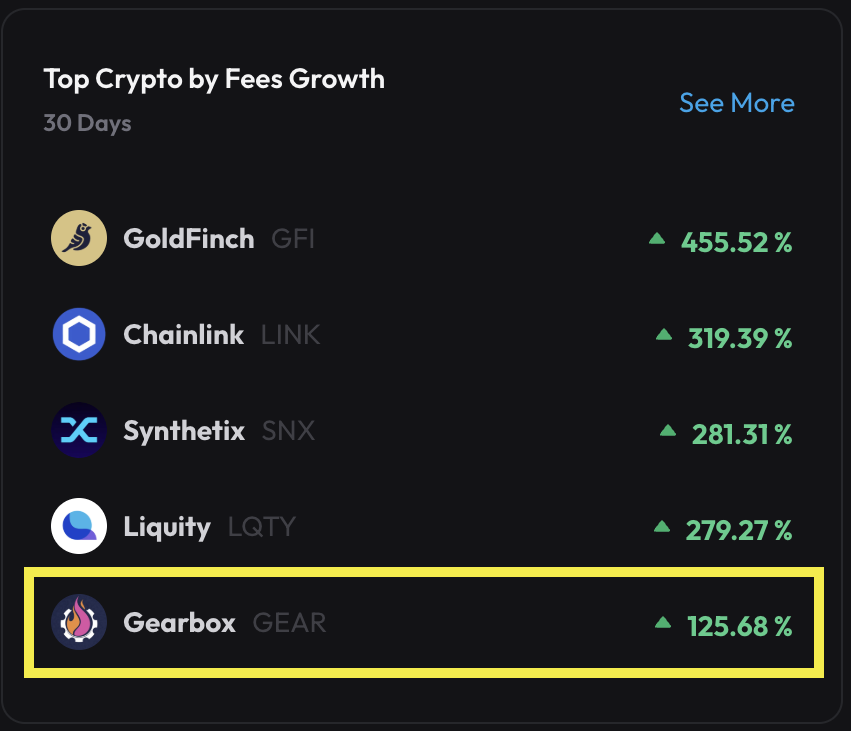Screen dimensions: 851x731
Task: Open the highlighted Gearbox name
Action: pos(179,622)
